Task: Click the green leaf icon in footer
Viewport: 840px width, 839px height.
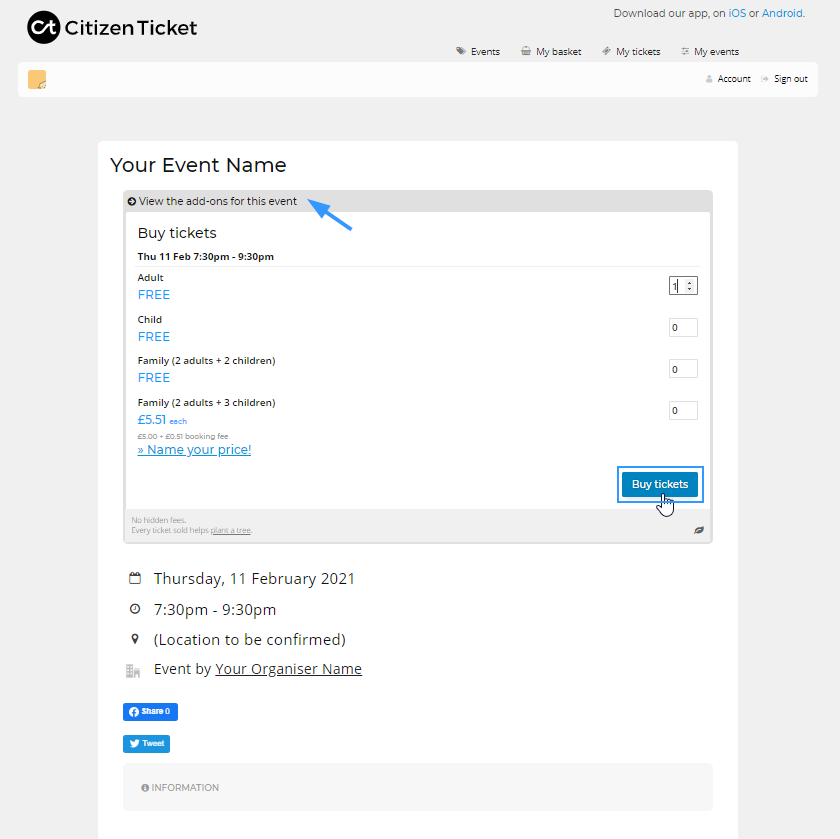Action: point(699,530)
